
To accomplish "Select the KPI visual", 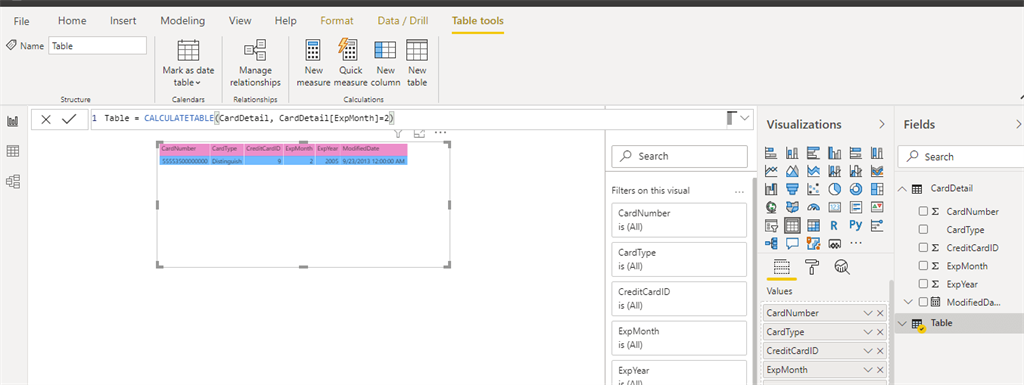I will (x=877, y=208).
